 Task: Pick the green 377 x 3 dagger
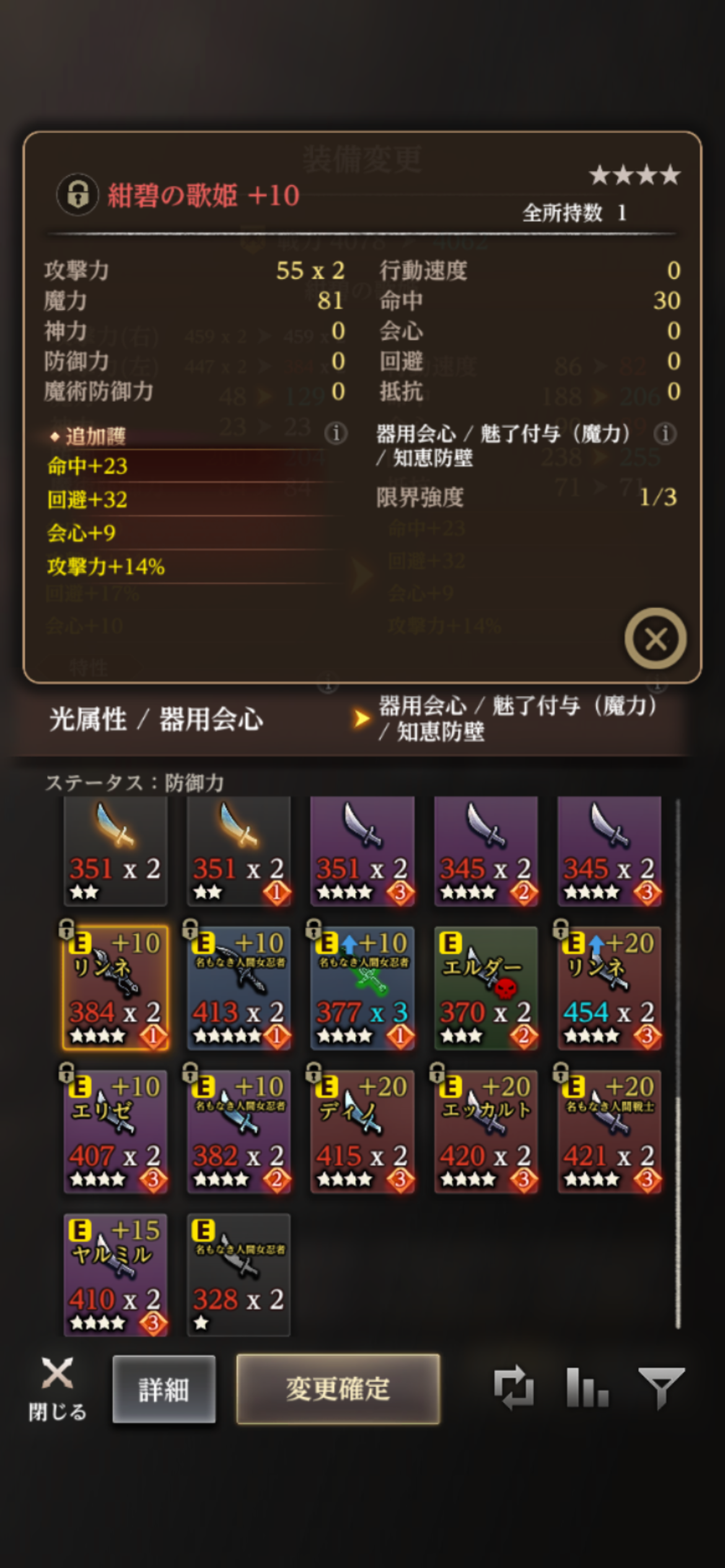tap(362, 988)
